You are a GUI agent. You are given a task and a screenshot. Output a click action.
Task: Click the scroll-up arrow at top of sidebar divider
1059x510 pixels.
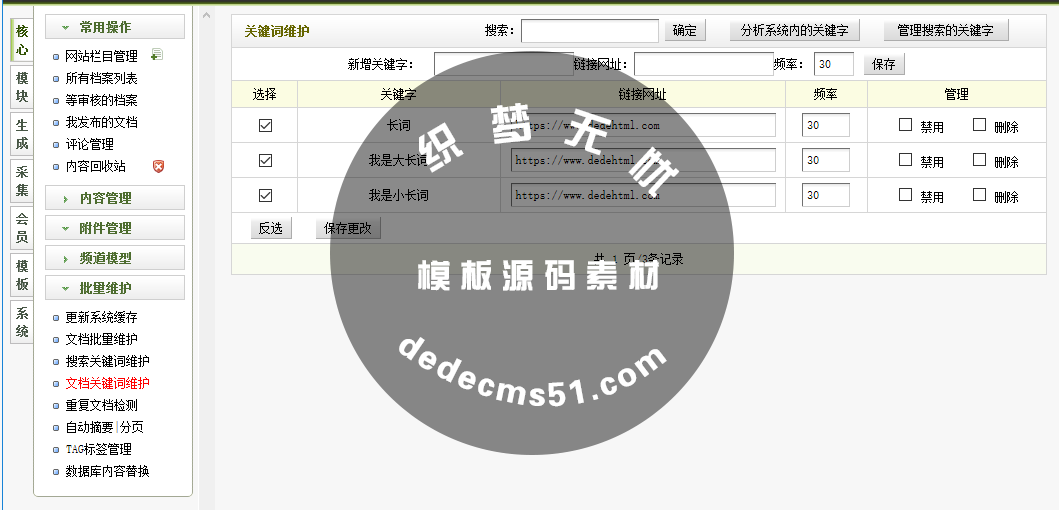[207, 15]
